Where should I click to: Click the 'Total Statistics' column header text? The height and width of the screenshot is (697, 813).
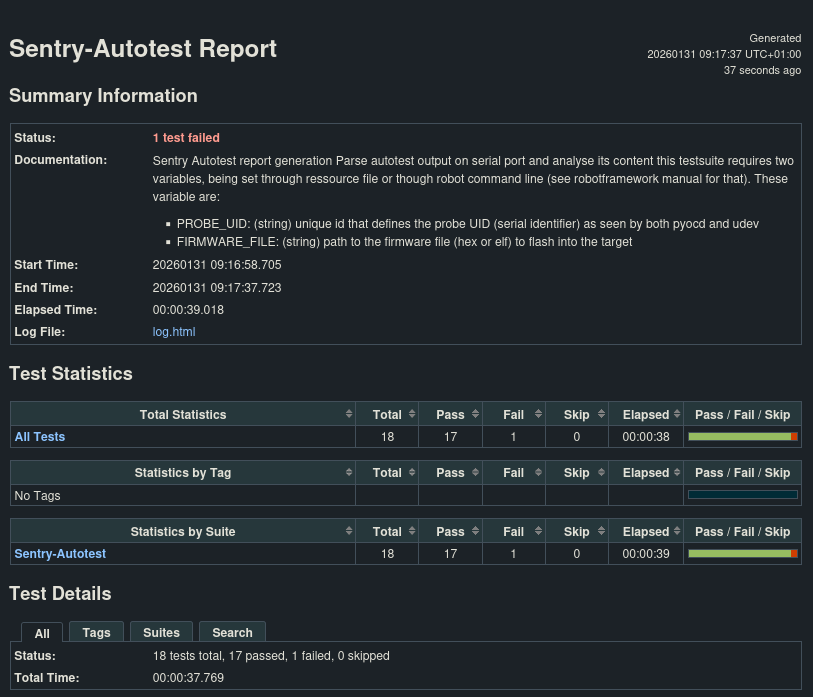tap(183, 415)
